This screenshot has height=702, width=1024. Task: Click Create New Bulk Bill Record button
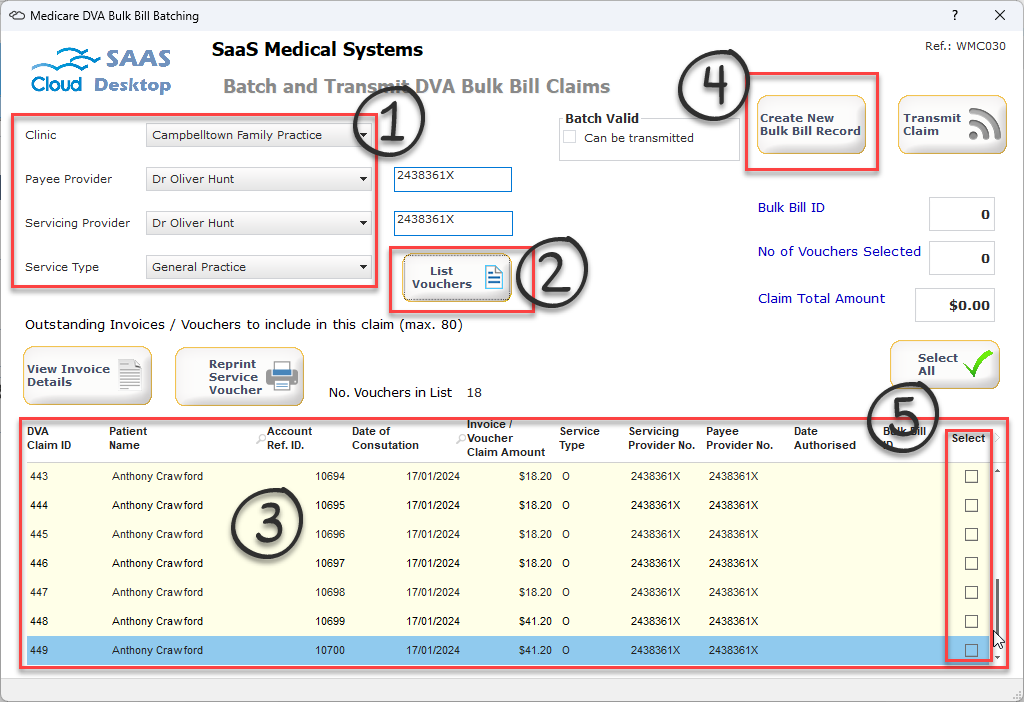[811, 124]
